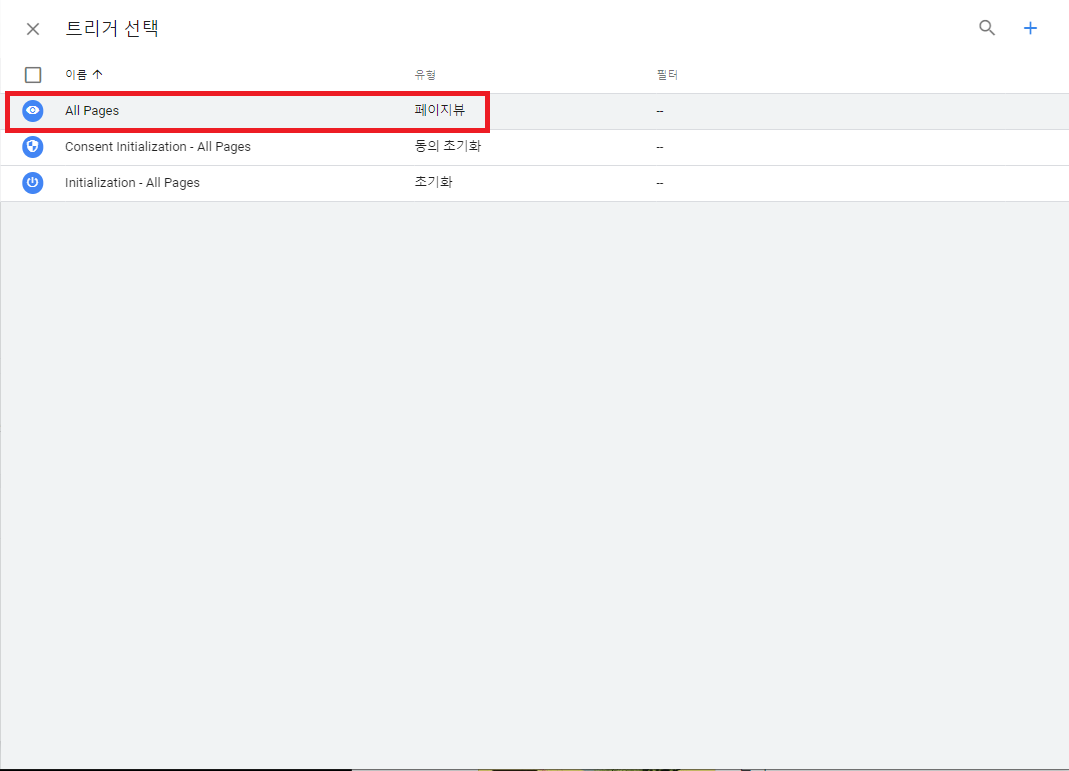Click the 동의 초기화 type cell
The height and width of the screenshot is (771, 1069).
tap(448, 146)
